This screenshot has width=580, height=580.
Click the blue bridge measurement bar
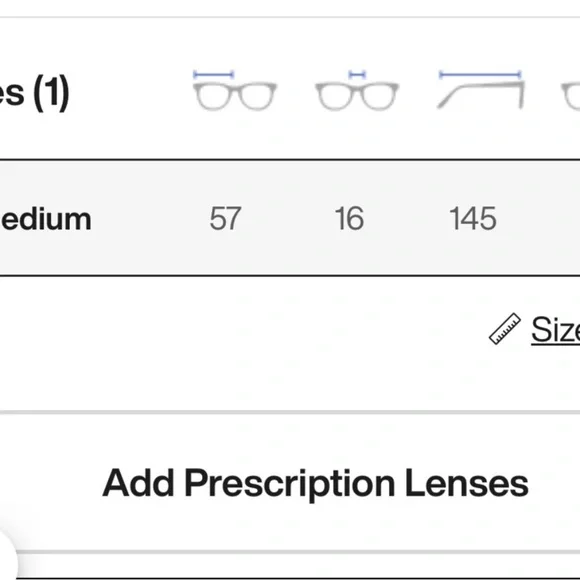tap(357, 74)
